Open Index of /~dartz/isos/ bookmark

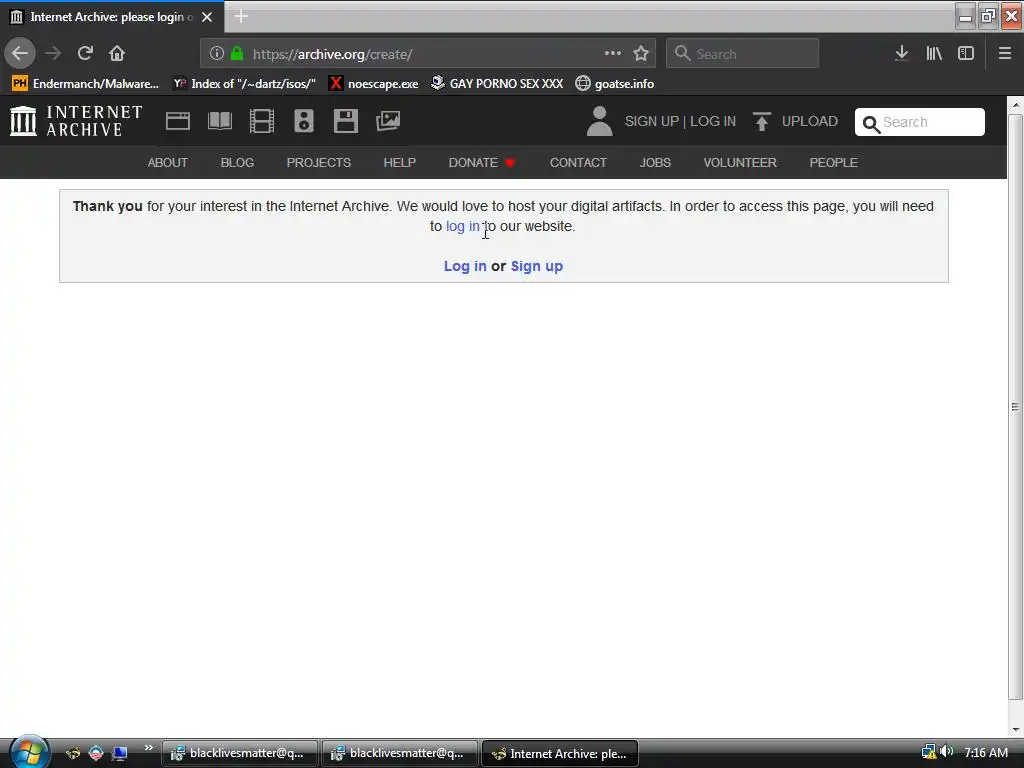pyautogui.click(x=244, y=84)
